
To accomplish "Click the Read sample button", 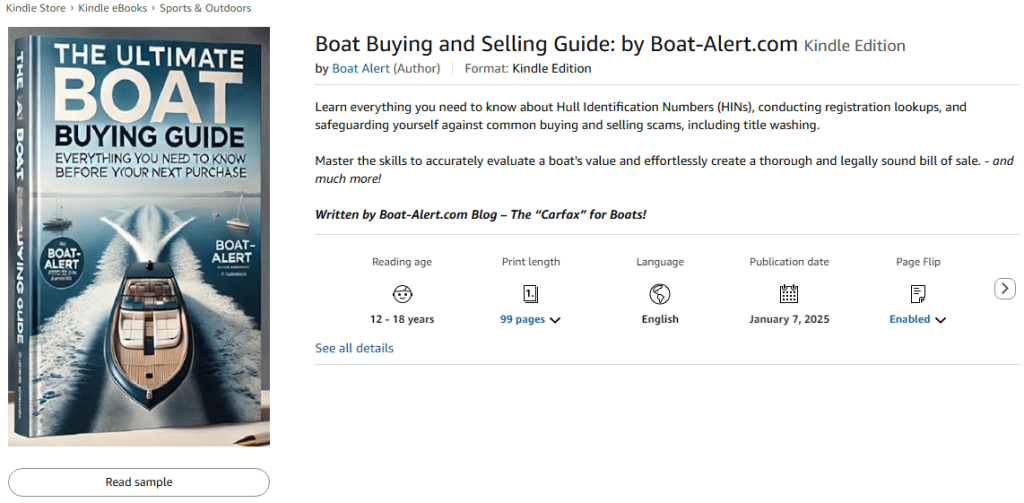I will point(139,482).
